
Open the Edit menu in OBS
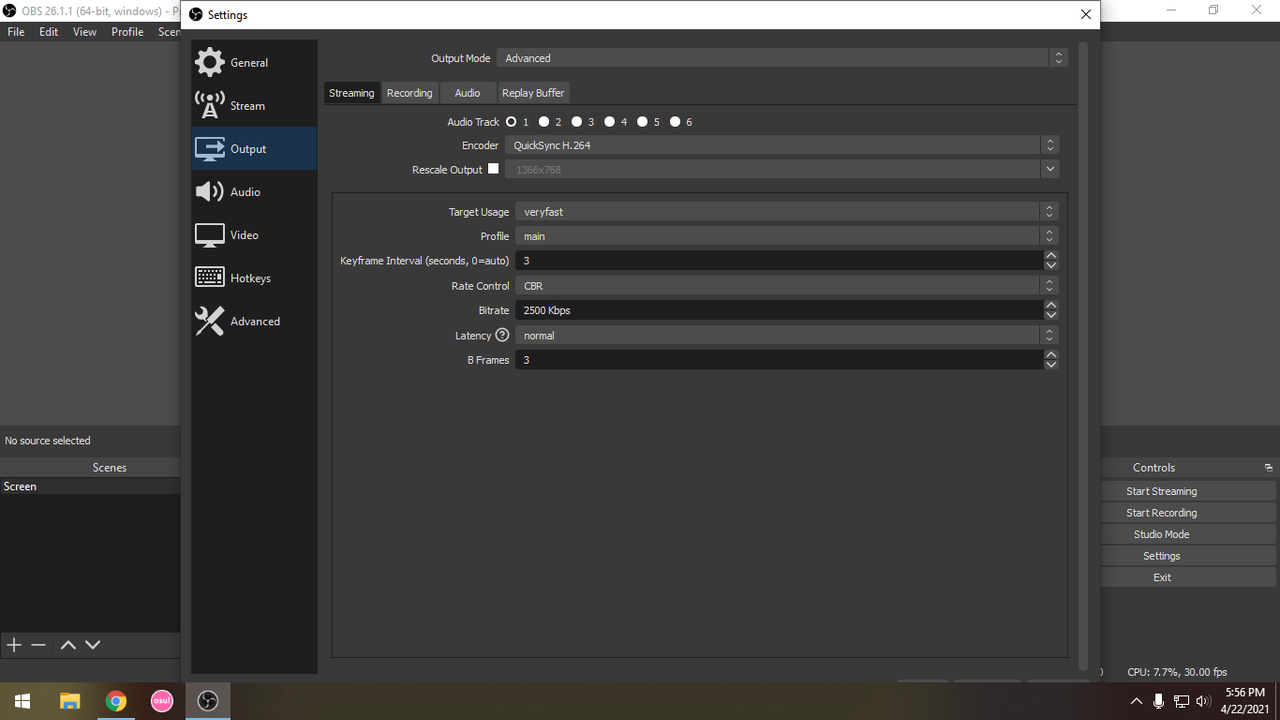click(x=49, y=32)
